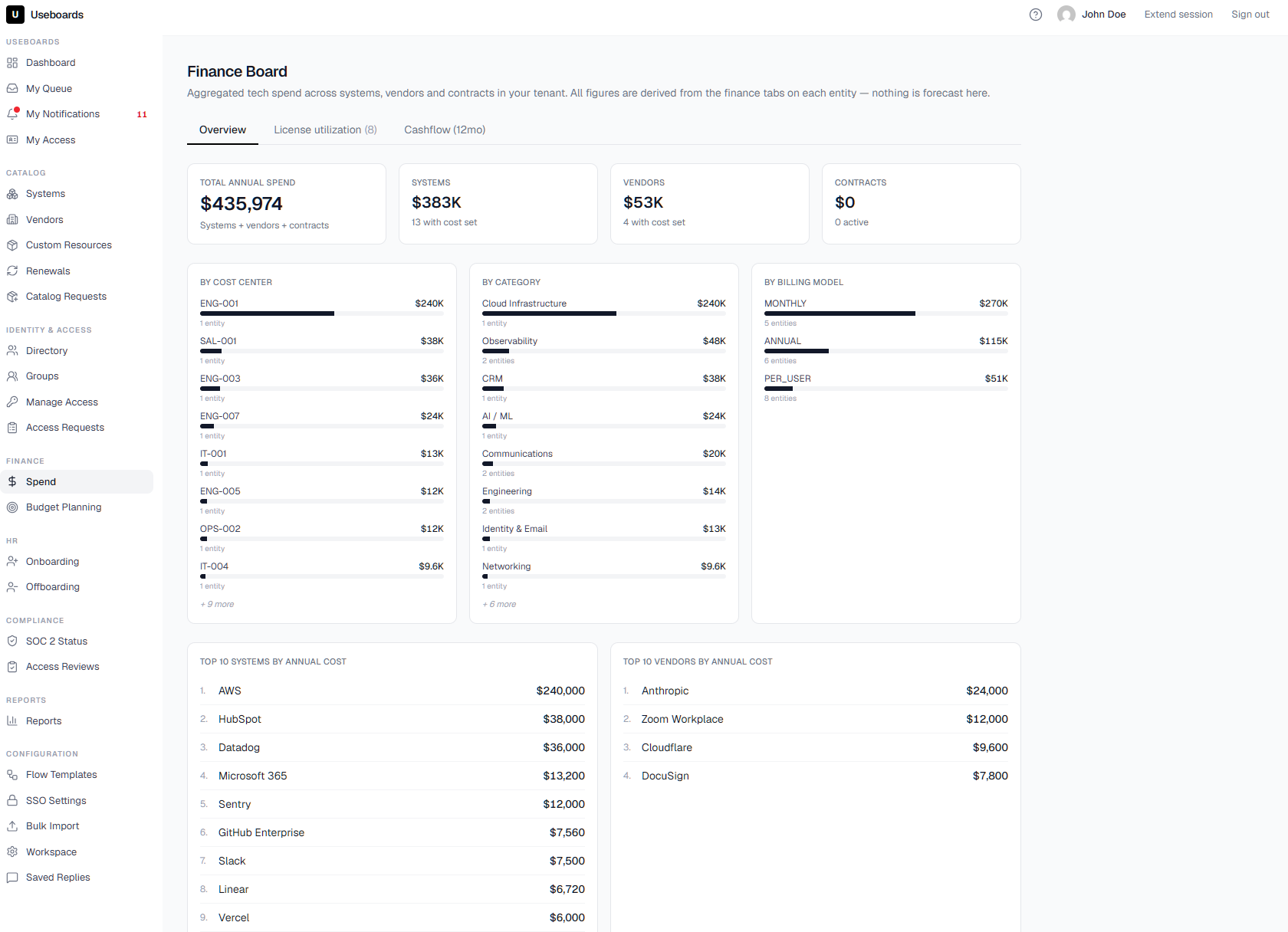Click the Onboarding user-plus icon
The width and height of the screenshot is (1288, 932).
click(12, 562)
